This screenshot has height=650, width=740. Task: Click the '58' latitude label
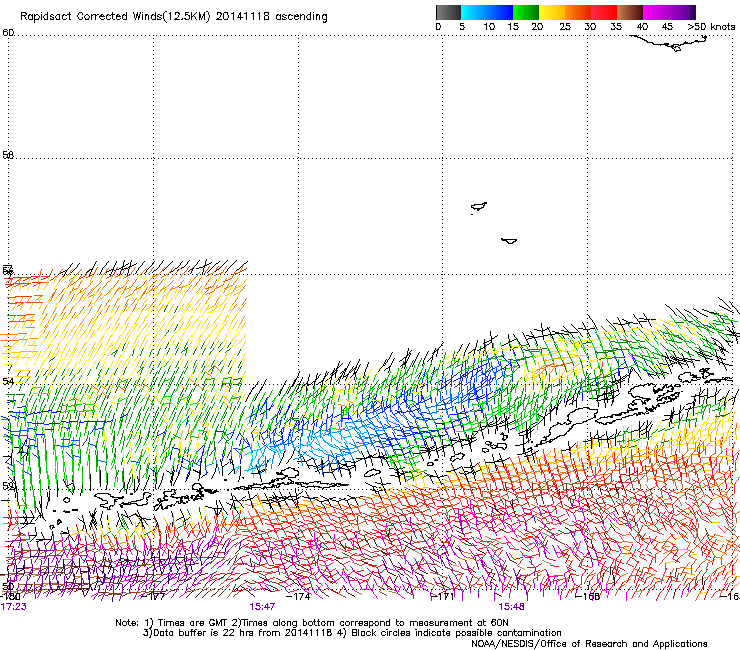click(x=8, y=155)
